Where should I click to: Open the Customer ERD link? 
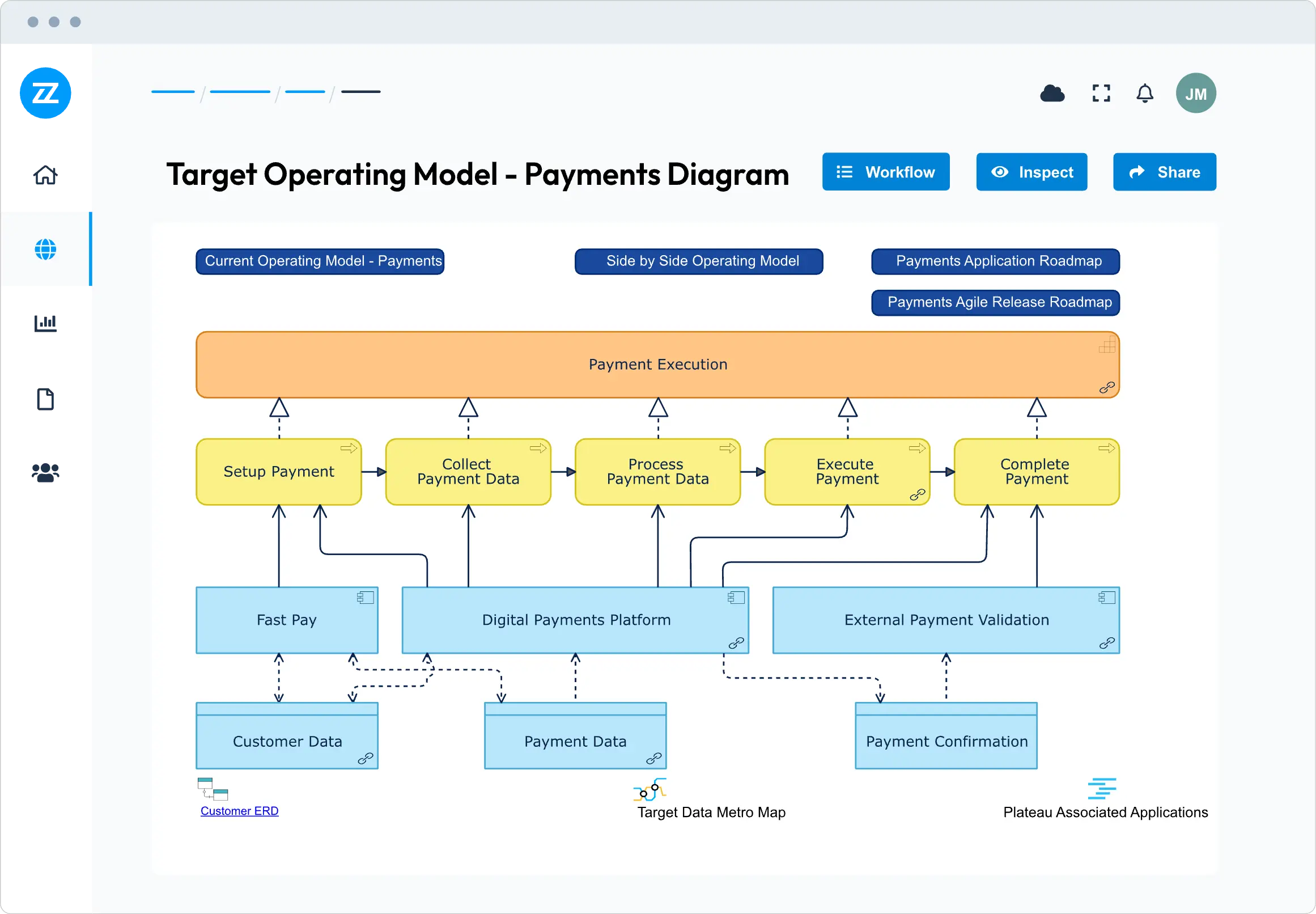pos(239,810)
